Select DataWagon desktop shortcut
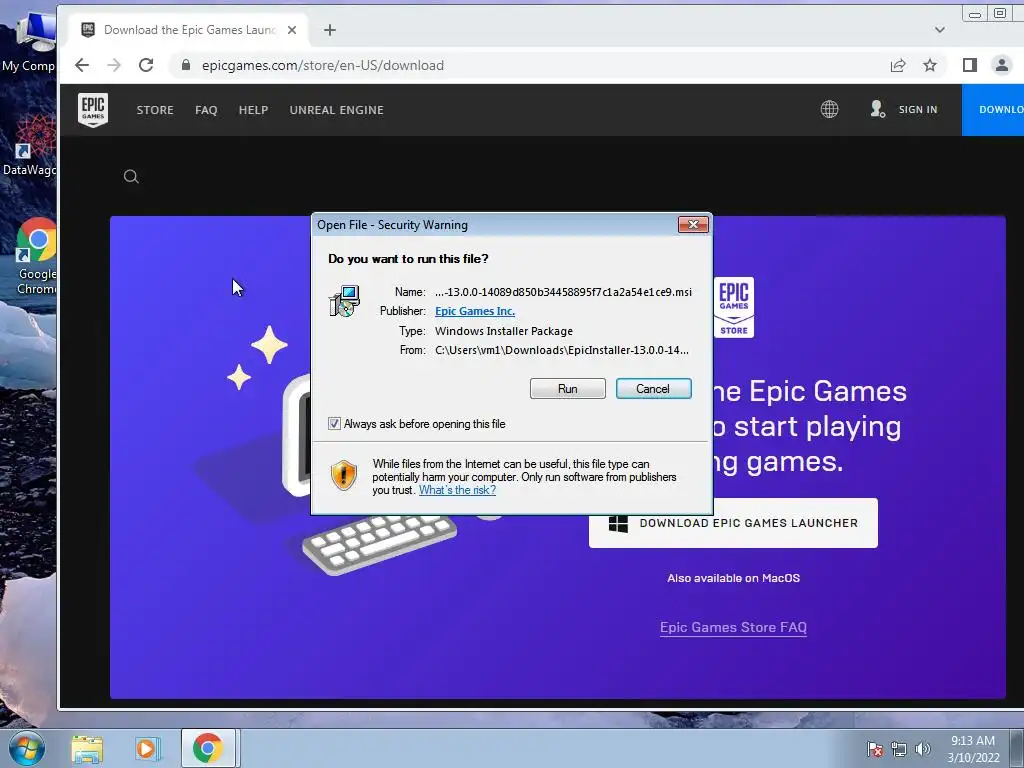The height and width of the screenshot is (768, 1024). pos(30,145)
